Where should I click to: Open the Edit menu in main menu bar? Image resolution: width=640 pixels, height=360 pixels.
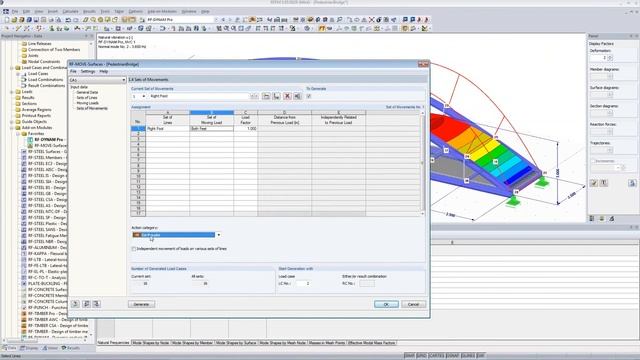[27, 11]
